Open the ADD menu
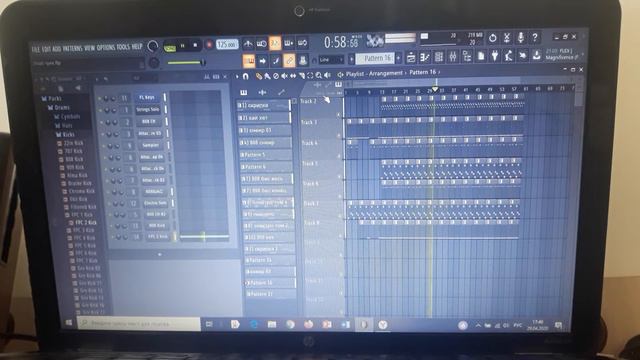 tap(57, 49)
